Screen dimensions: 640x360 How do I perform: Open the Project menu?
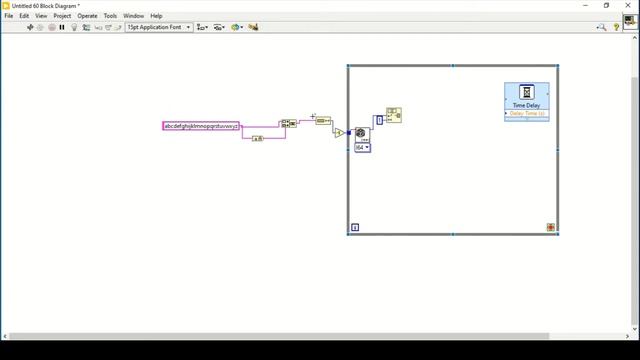pyautogui.click(x=62, y=16)
